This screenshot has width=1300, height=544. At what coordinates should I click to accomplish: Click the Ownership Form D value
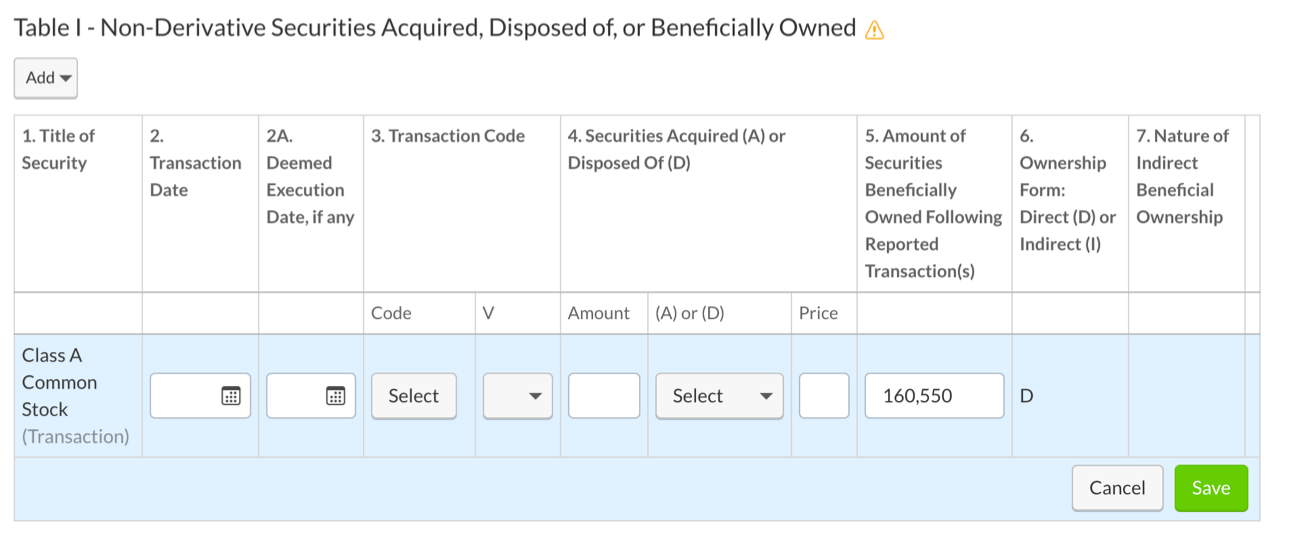click(x=1026, y=396)
